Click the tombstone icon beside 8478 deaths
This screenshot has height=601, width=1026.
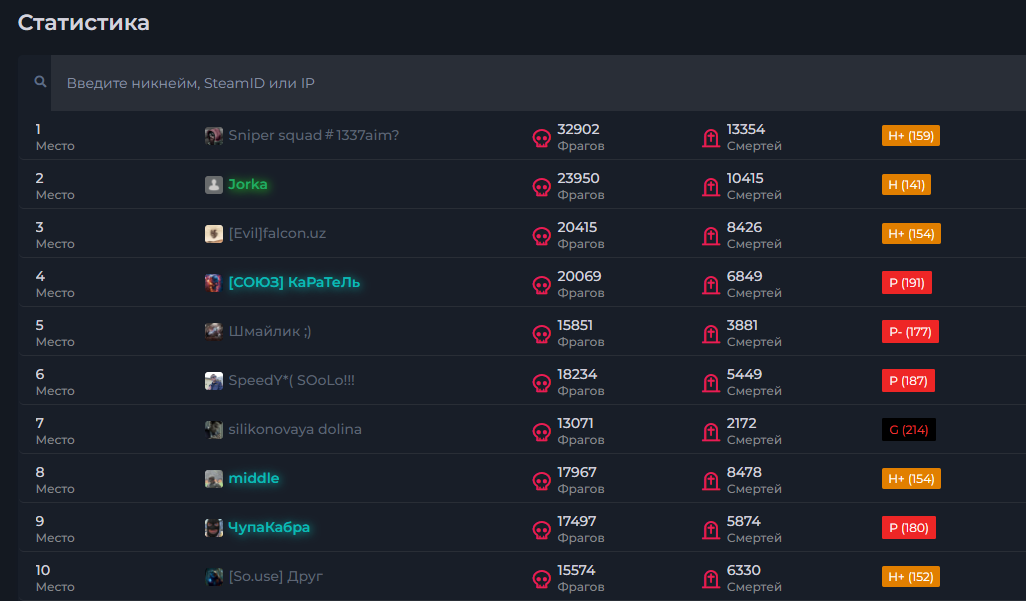click(711, 481)
